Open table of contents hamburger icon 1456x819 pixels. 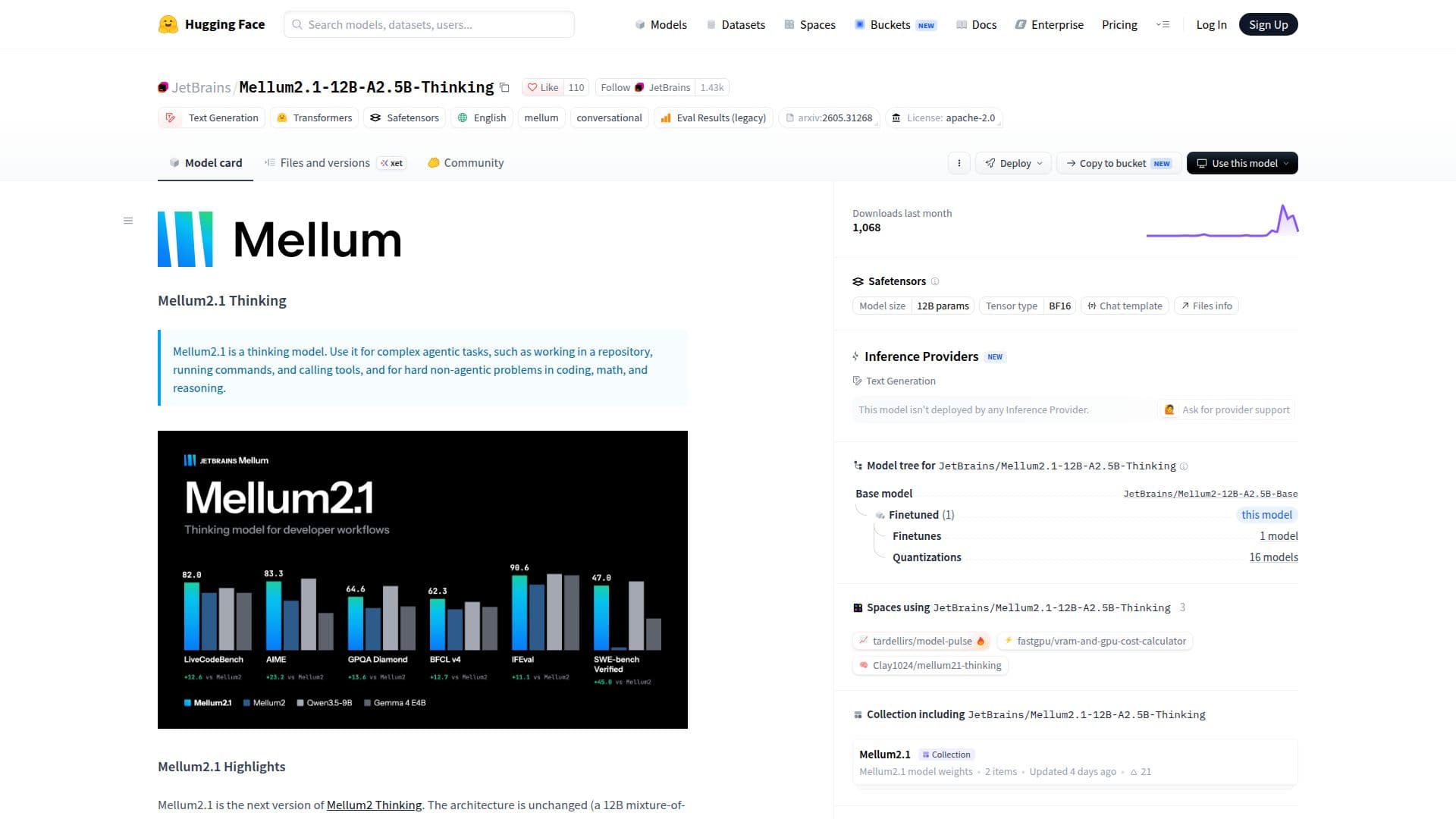click(x=128, y=221)
